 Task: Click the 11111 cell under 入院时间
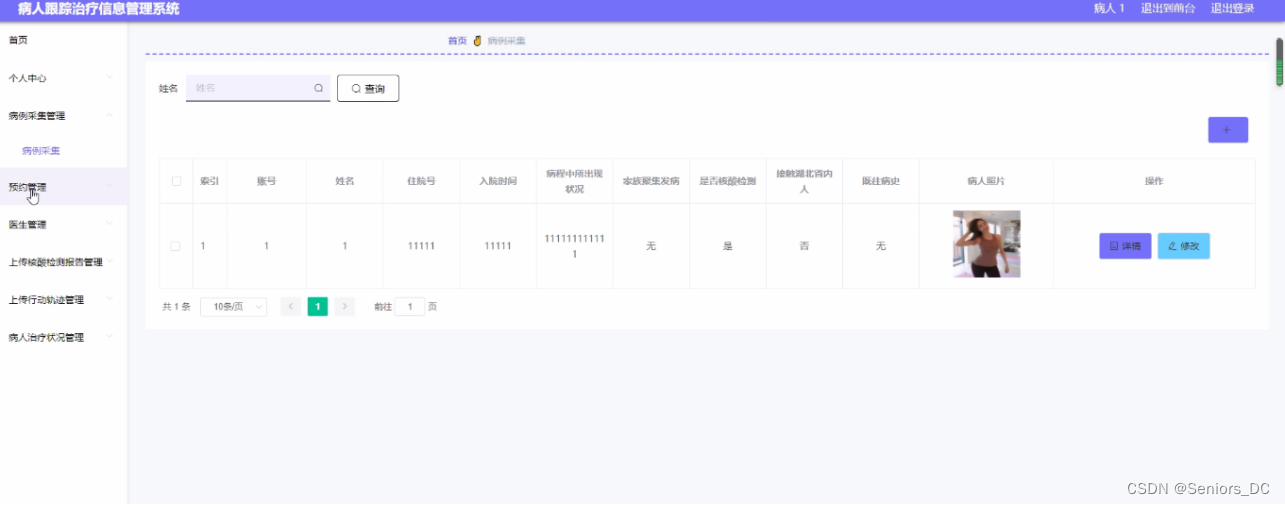coord(498,246)
